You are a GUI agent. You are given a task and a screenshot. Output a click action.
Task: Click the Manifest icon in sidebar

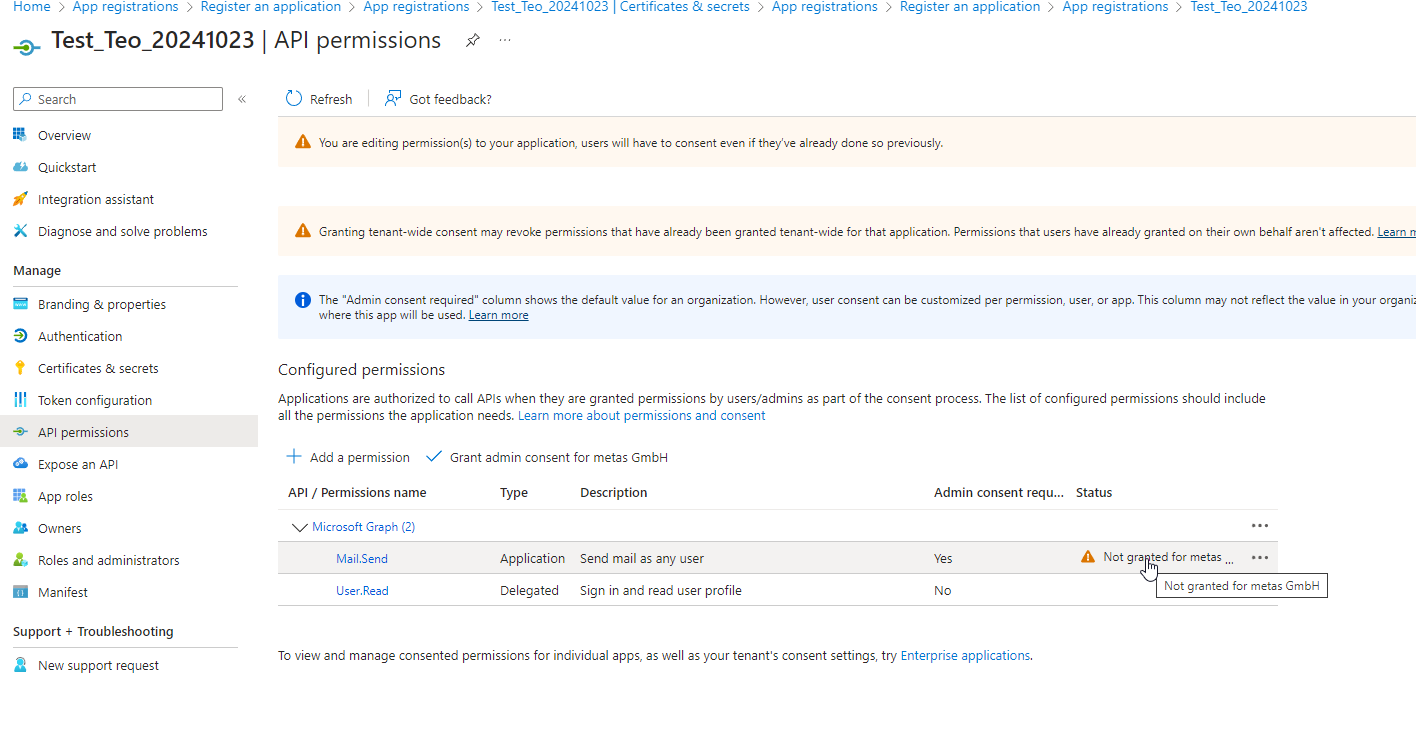click(20, 592)
